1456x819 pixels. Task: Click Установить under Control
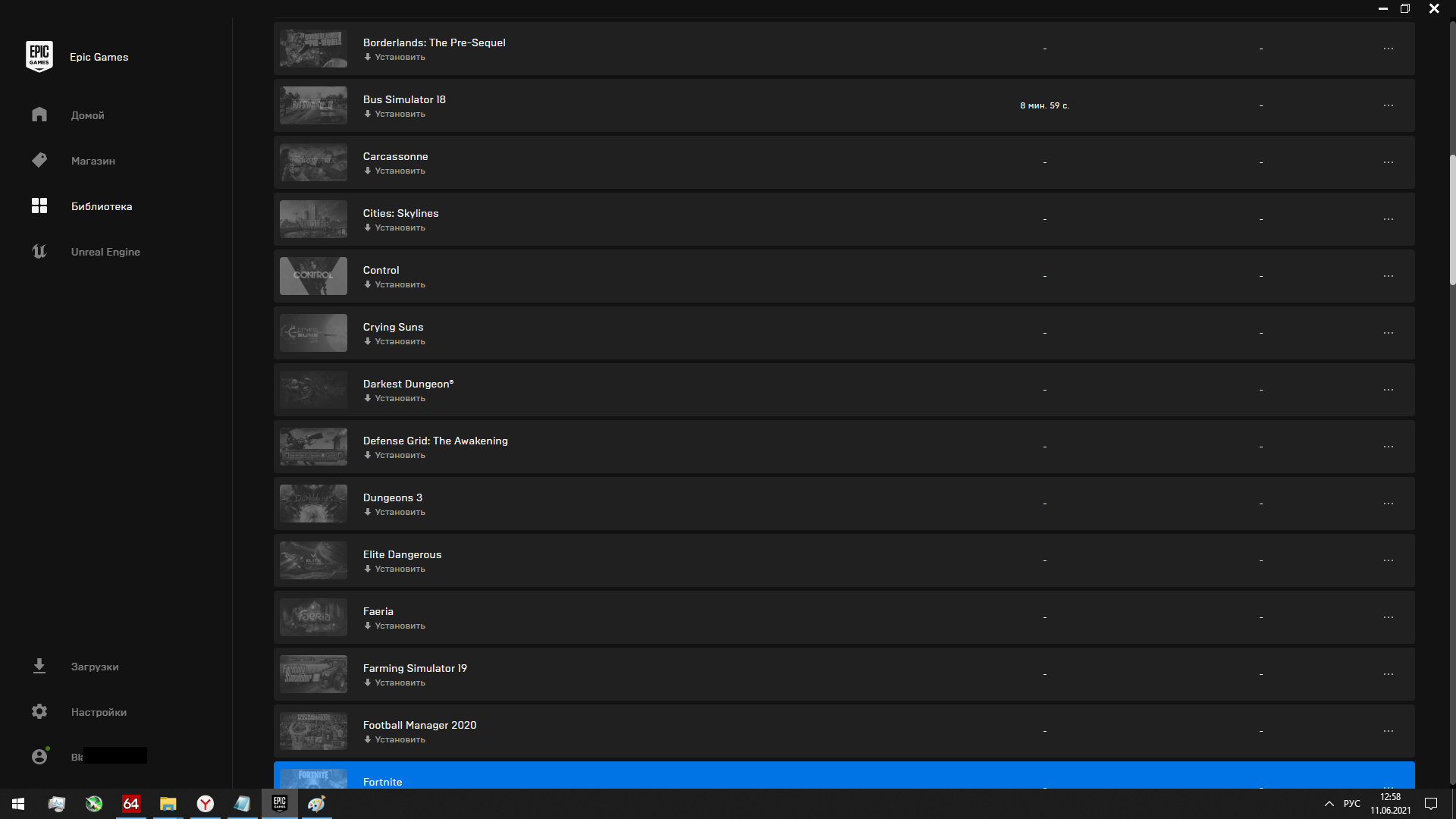(394, 284)
